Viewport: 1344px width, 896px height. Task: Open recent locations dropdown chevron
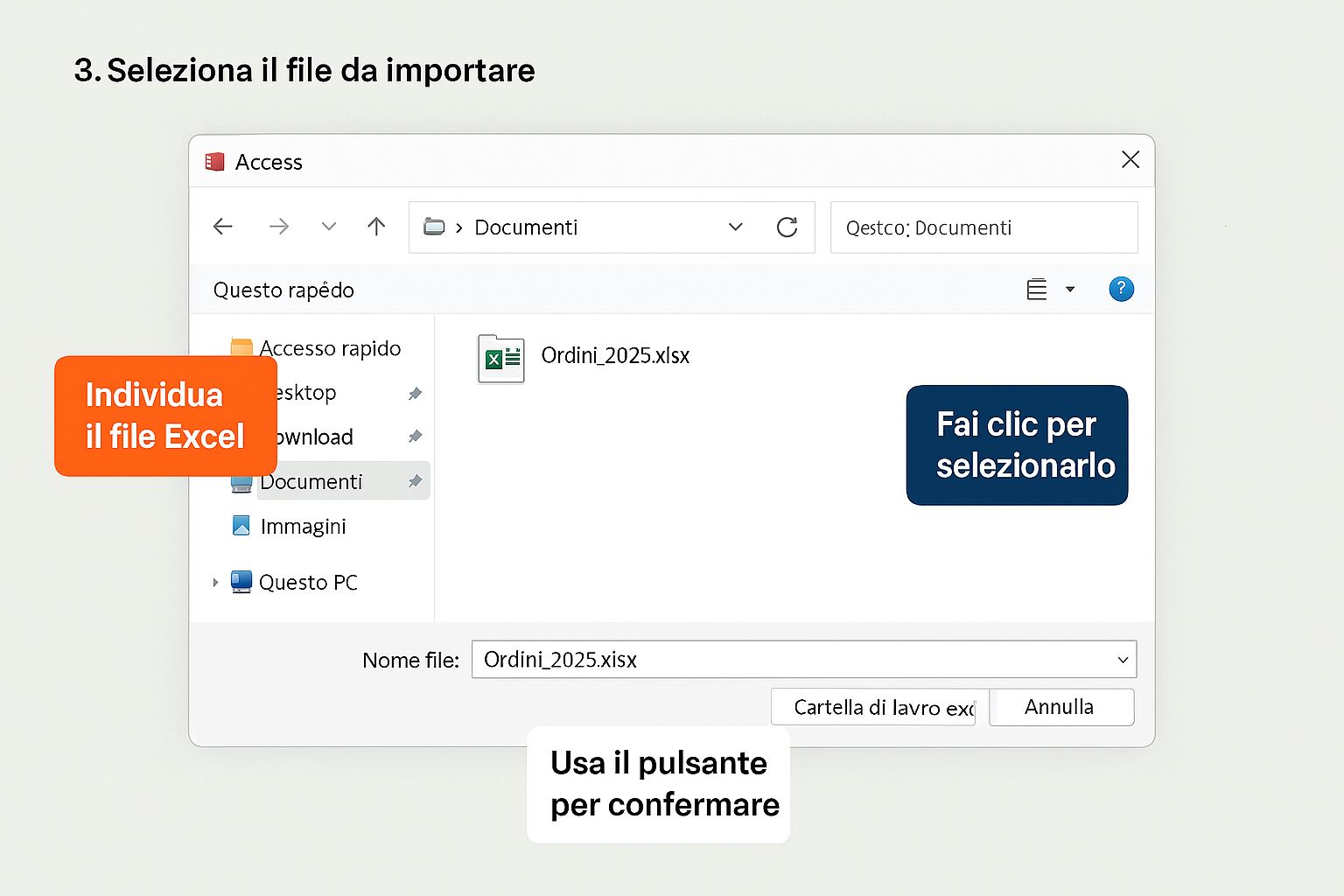tap(329, 227)
